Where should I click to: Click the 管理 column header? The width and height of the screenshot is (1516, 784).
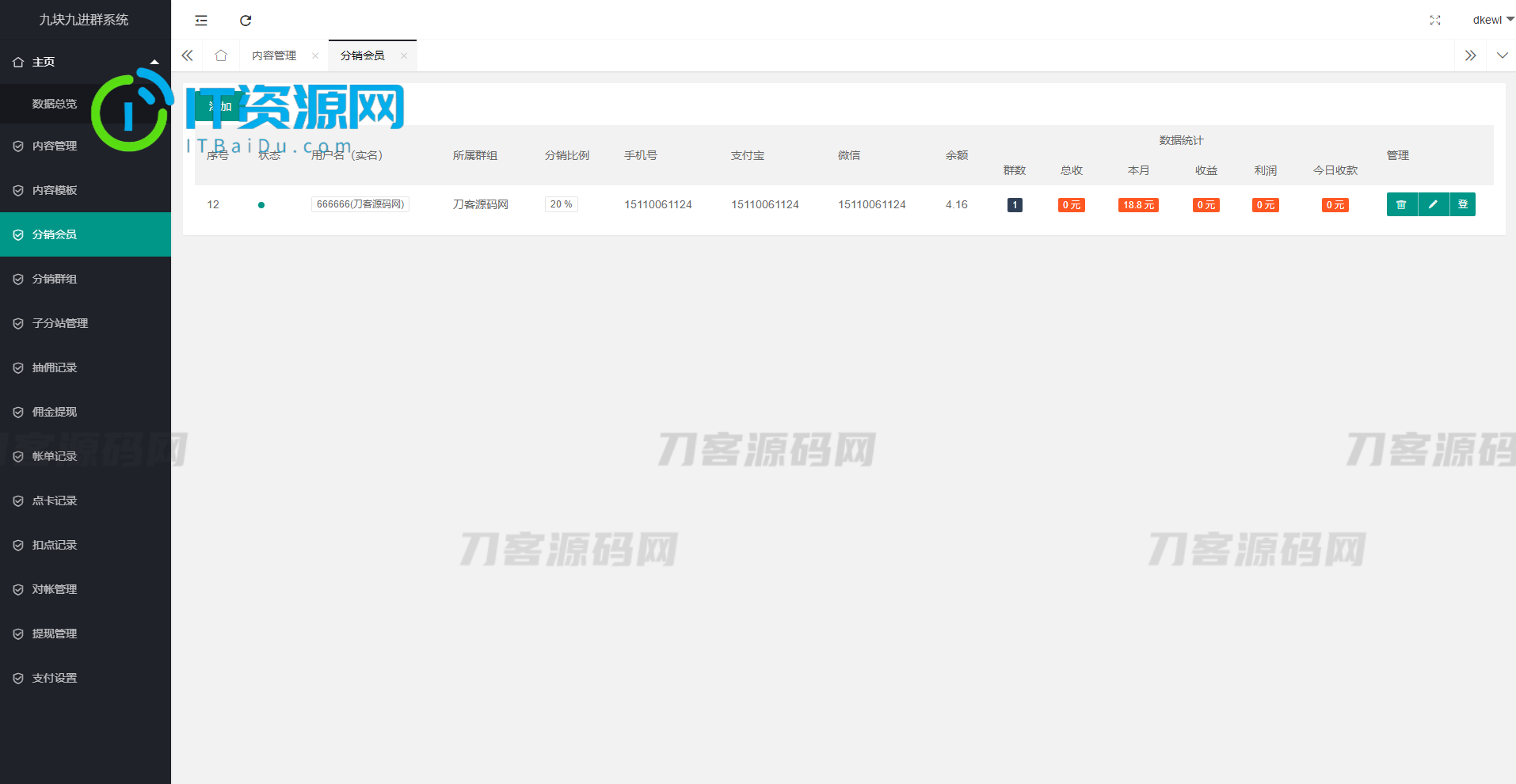pos(1398,155)
